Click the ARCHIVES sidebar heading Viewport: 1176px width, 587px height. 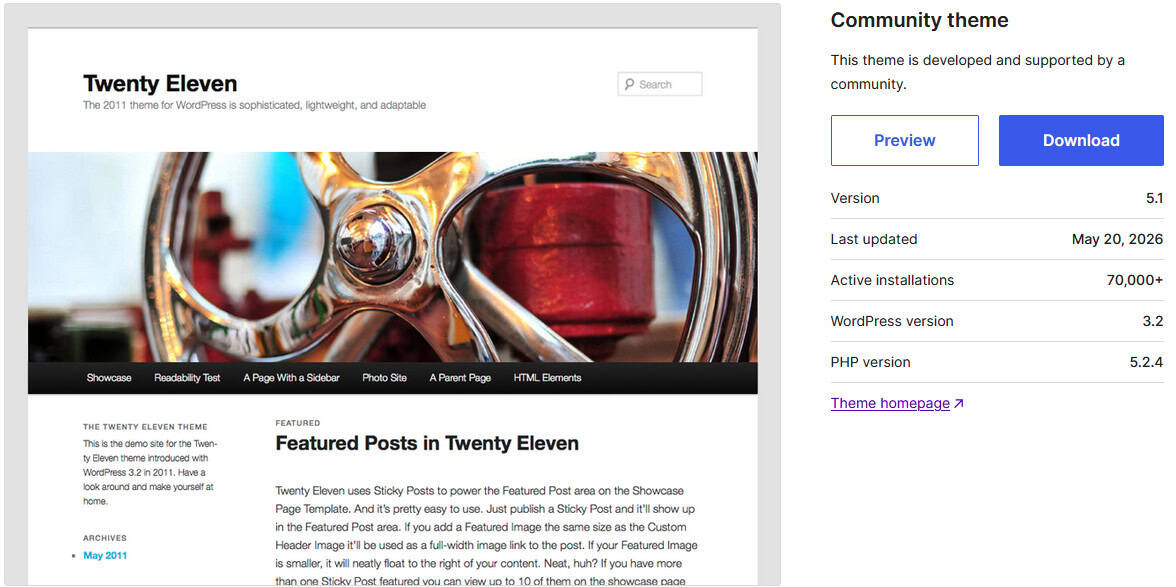pos(105,538)
